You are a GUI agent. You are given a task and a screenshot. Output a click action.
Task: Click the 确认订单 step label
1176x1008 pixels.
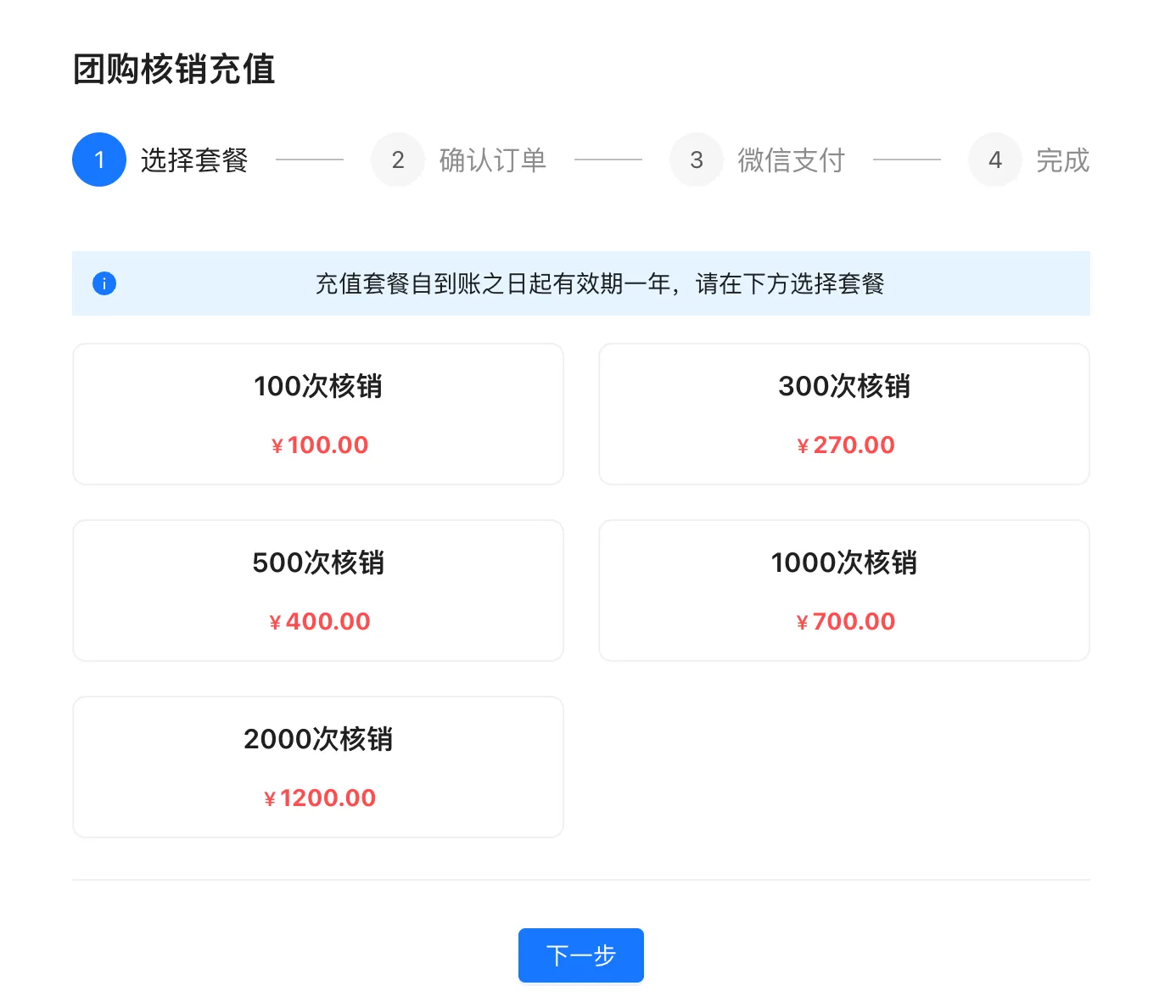click(x=493, y=160)
